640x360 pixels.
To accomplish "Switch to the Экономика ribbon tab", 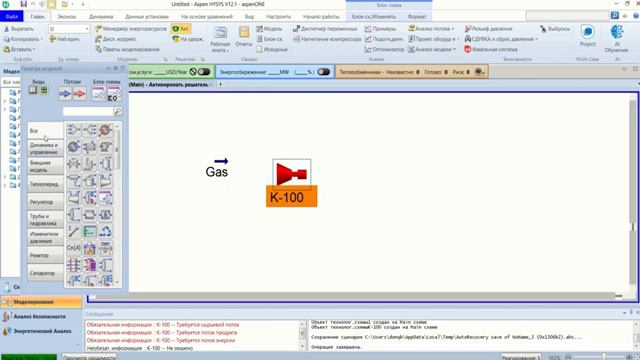I will 67,17.
